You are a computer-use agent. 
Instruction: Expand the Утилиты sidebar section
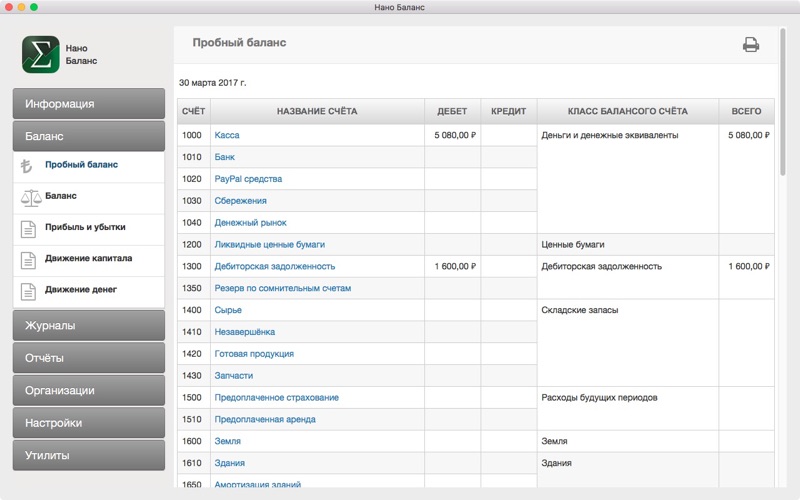(x=89, y=455)
